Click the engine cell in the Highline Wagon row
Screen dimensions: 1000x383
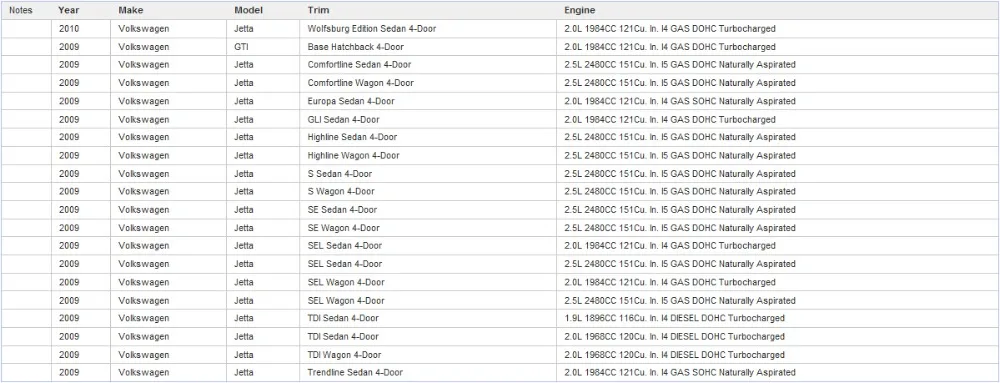tap(680, 155)
